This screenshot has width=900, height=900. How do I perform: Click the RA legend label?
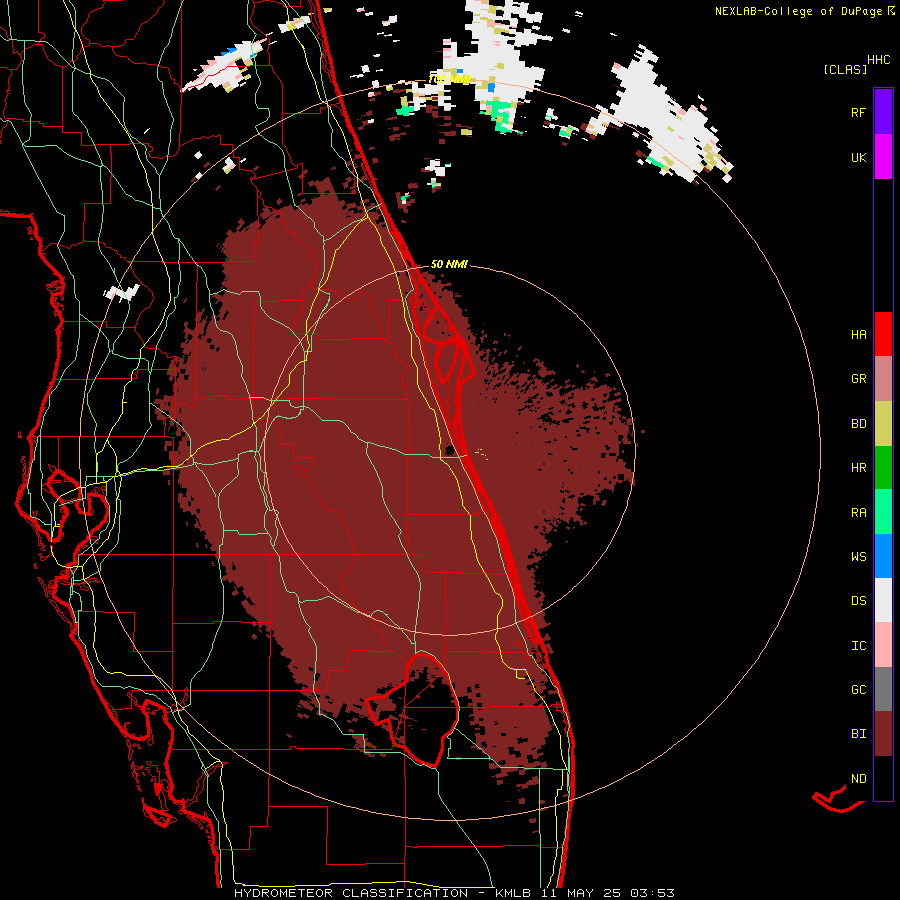coord(858,512)
